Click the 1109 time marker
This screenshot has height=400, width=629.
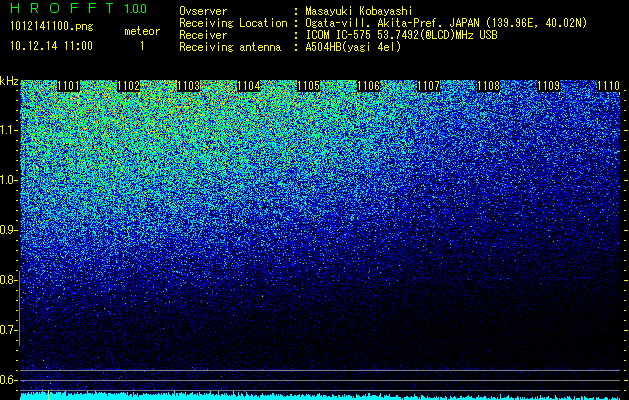548,86
